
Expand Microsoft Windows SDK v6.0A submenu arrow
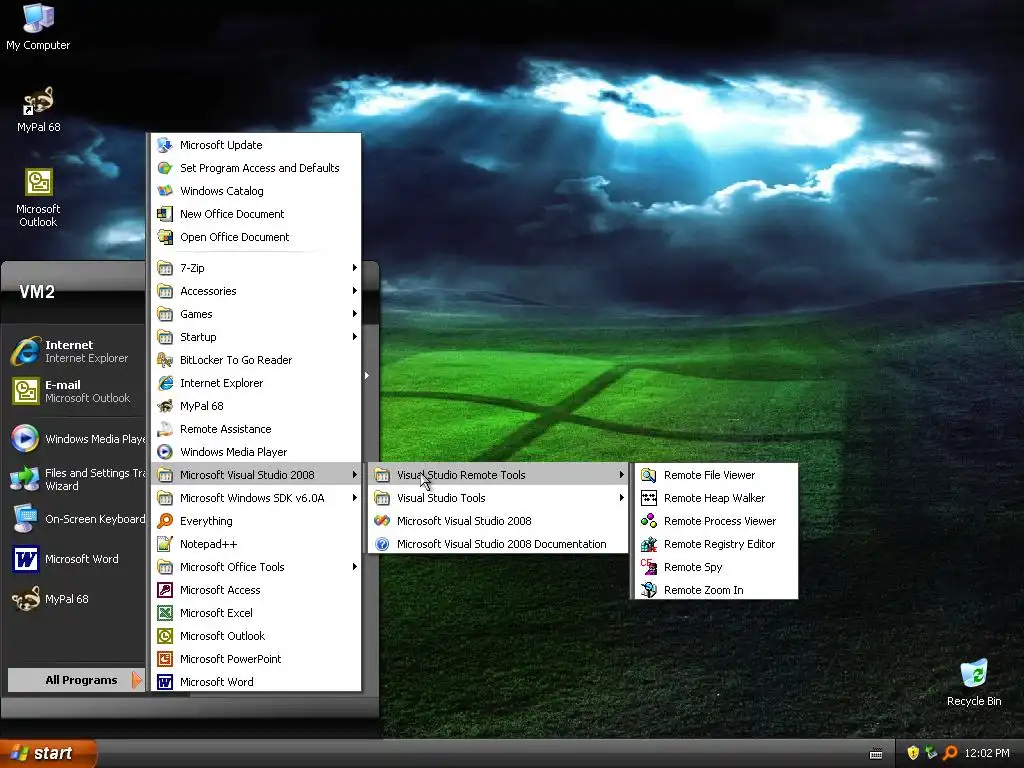click(x=355, y=498)
